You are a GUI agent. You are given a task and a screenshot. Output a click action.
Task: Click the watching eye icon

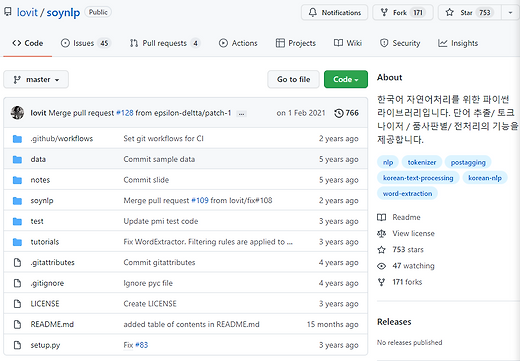[x=381, y=266]
